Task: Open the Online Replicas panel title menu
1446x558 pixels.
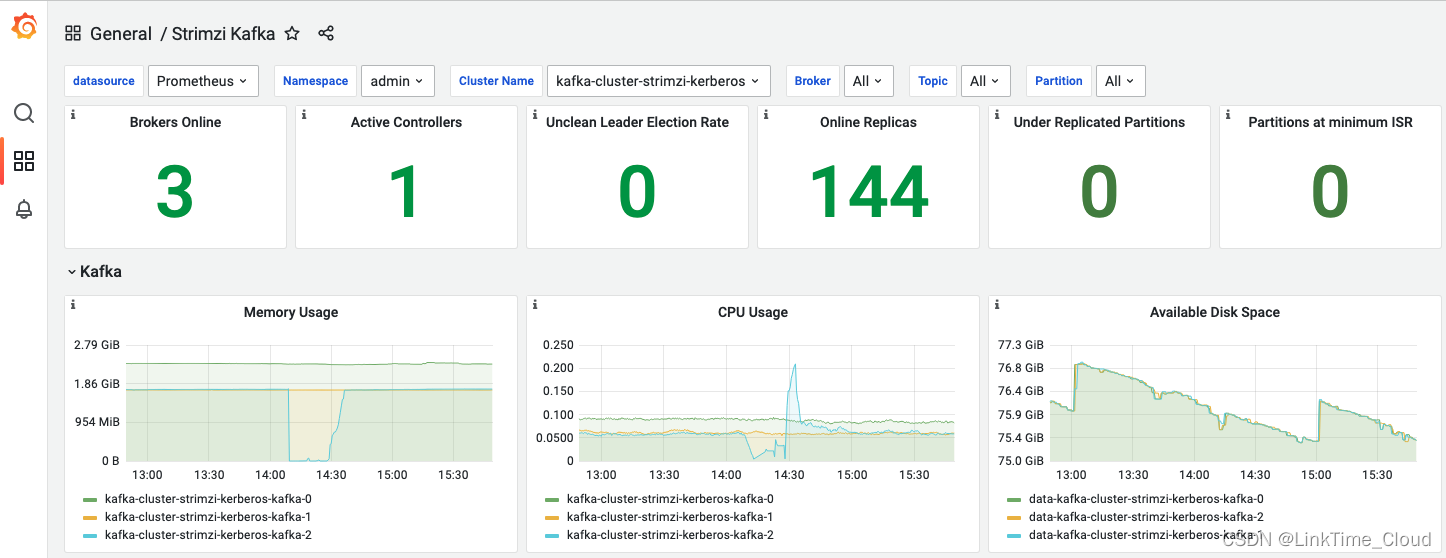Action: [x=868, y=122]
